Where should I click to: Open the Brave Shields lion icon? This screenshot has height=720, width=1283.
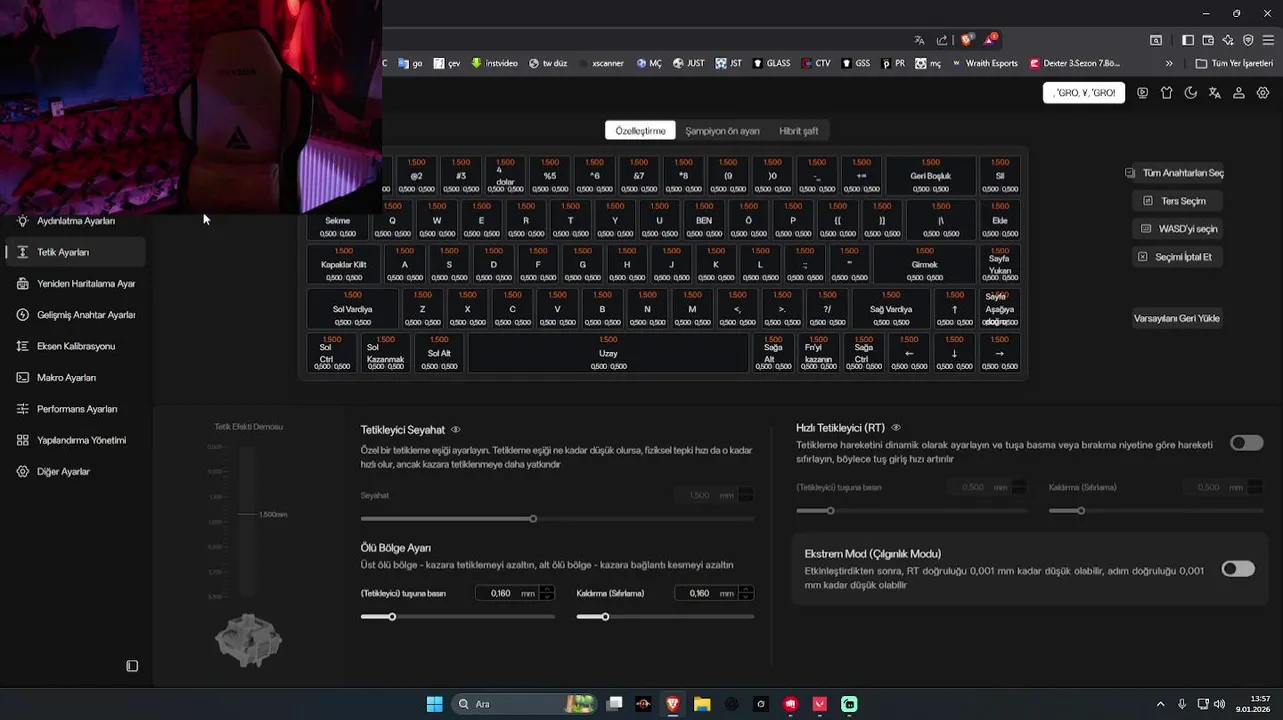(967, 40)
